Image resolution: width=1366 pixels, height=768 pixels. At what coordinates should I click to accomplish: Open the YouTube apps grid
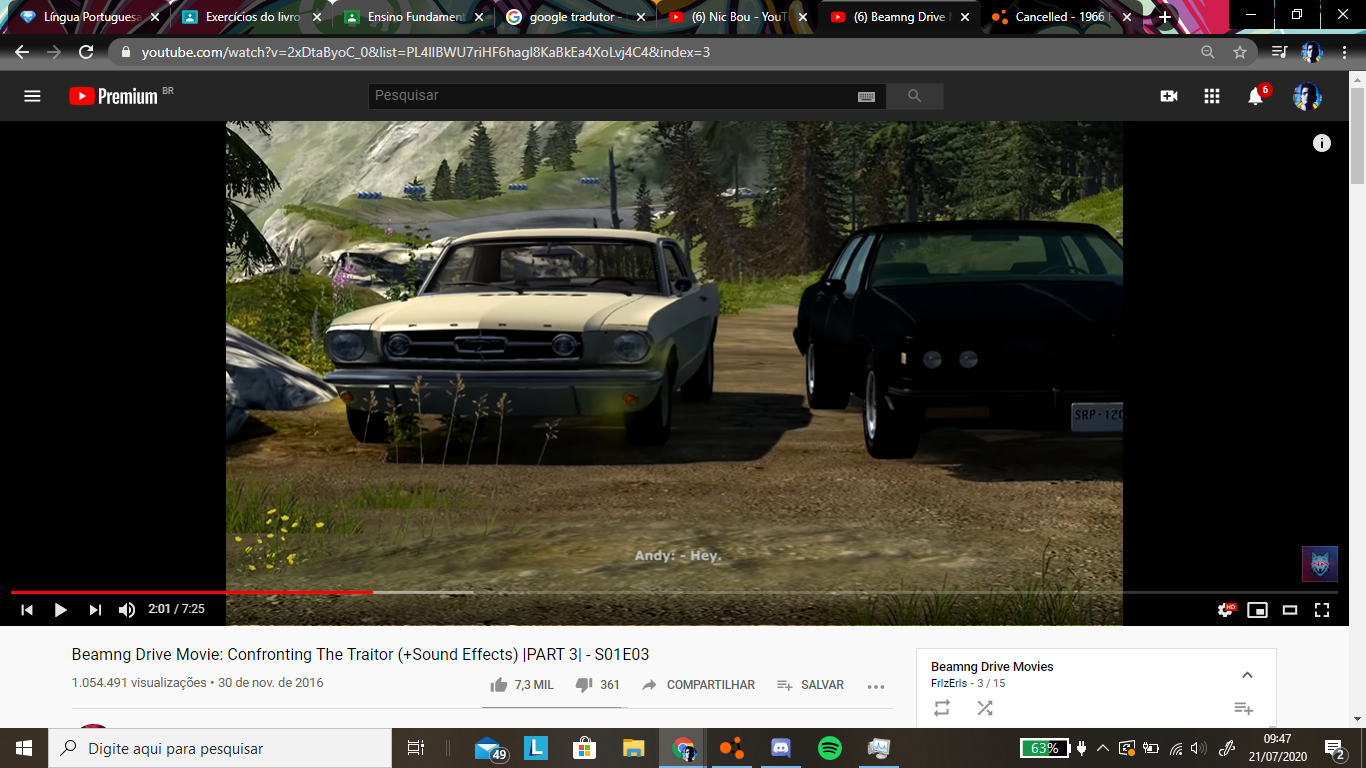click(1212, 96)
